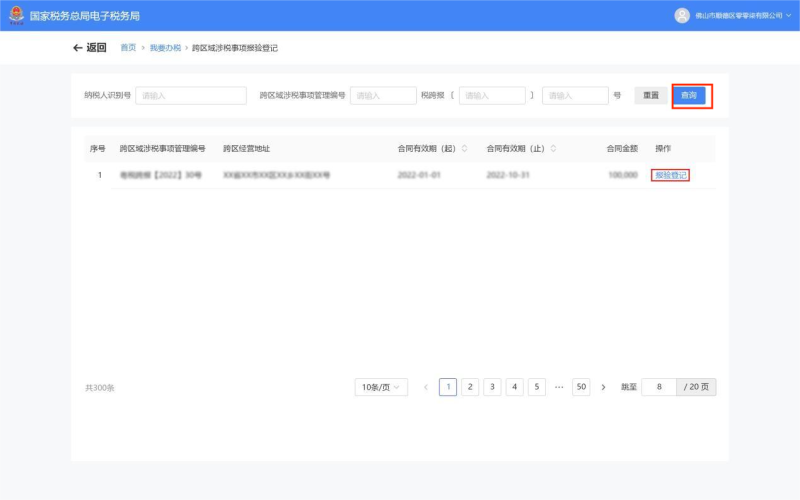Click 报验登记 link in first row

(x=671, y=175)
